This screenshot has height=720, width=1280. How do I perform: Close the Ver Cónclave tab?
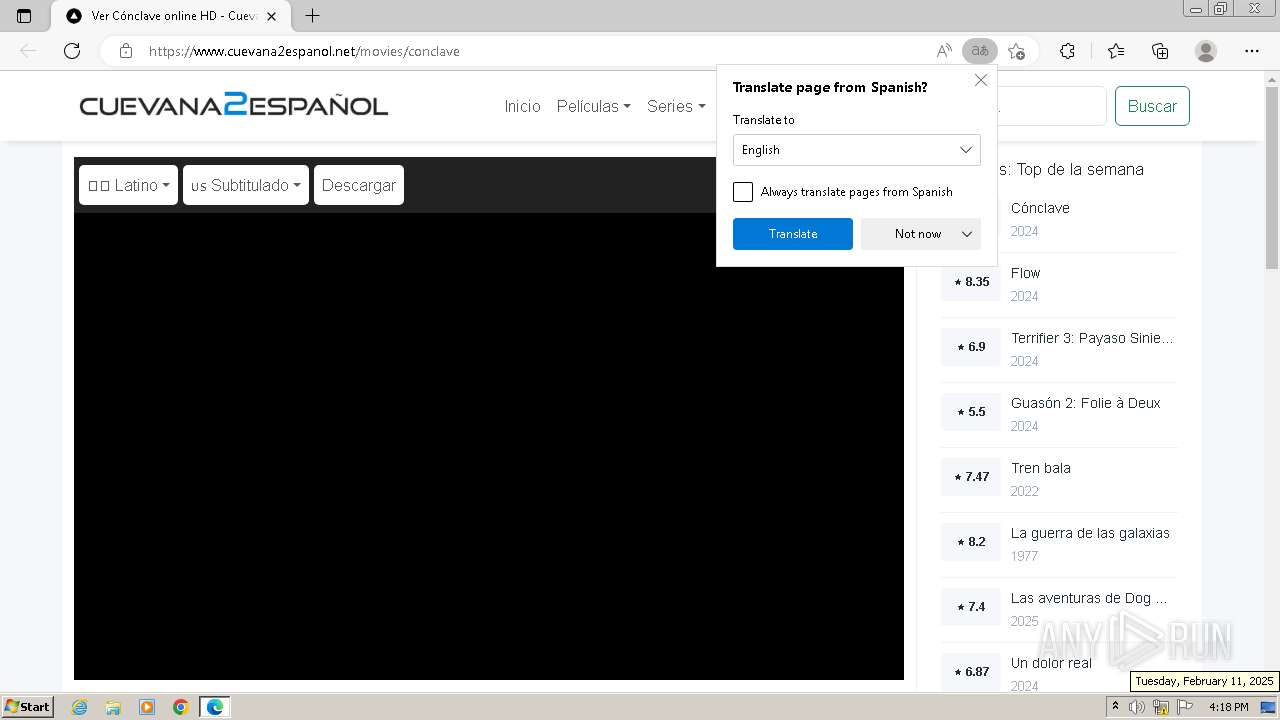pyautogui.click(x=271, y=16)
